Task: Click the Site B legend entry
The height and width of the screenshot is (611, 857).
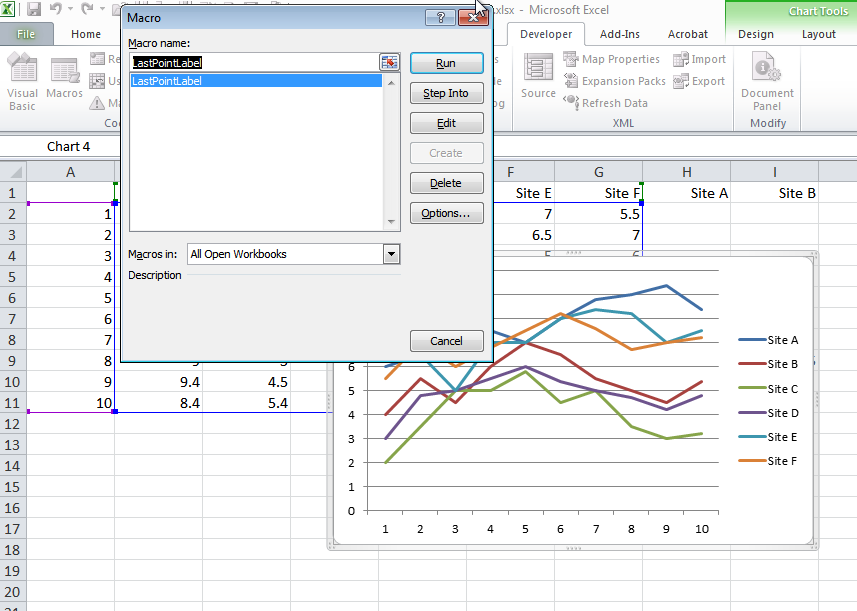Action: pyautogui.click(x=768, y=364)
